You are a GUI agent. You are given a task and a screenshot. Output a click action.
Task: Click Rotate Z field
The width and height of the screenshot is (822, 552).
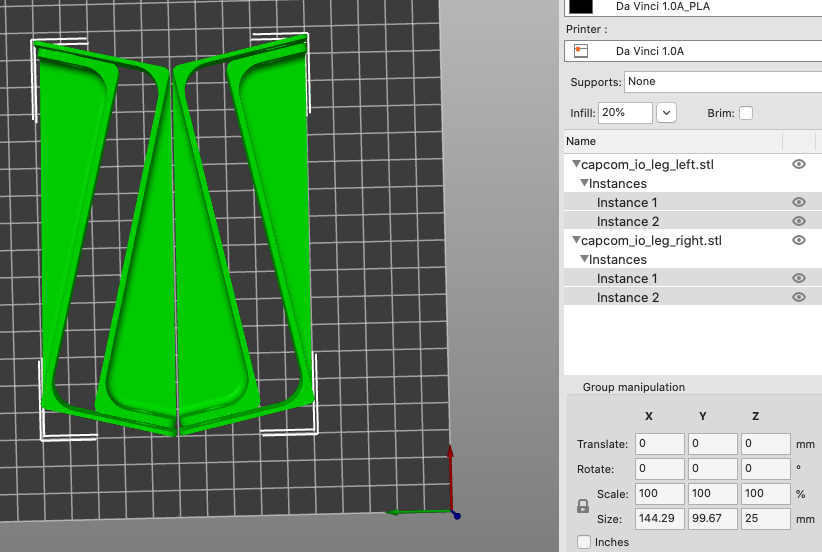click(x=765, y=469)
